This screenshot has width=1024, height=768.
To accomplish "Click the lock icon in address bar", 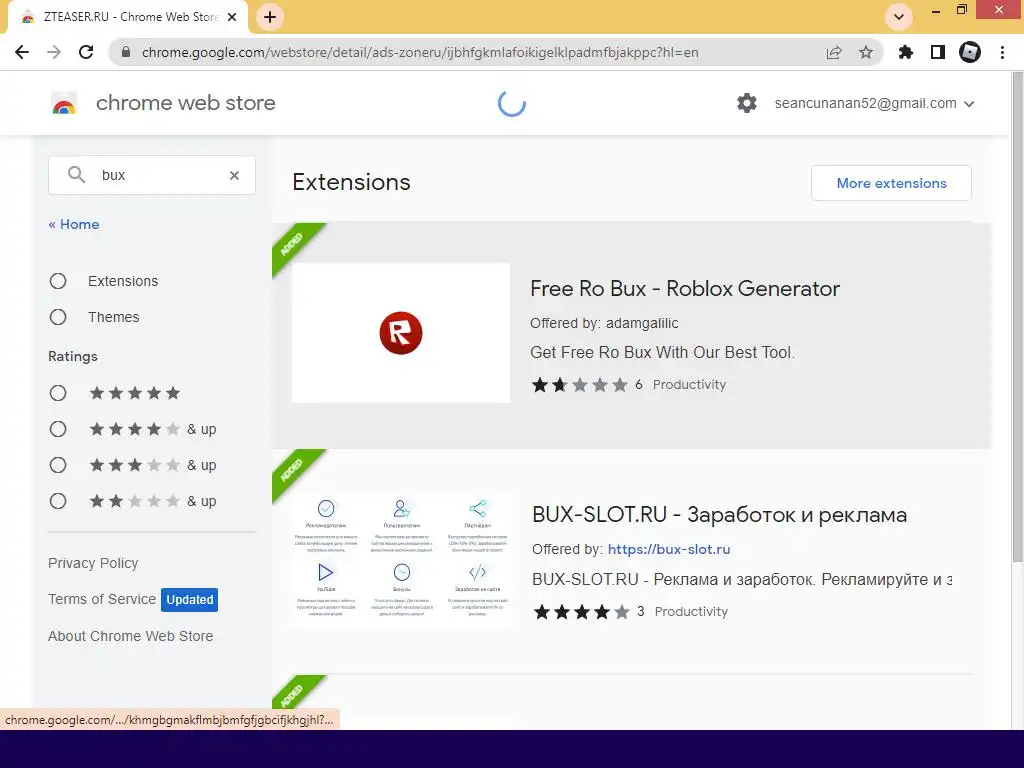I will click(126, 52).
